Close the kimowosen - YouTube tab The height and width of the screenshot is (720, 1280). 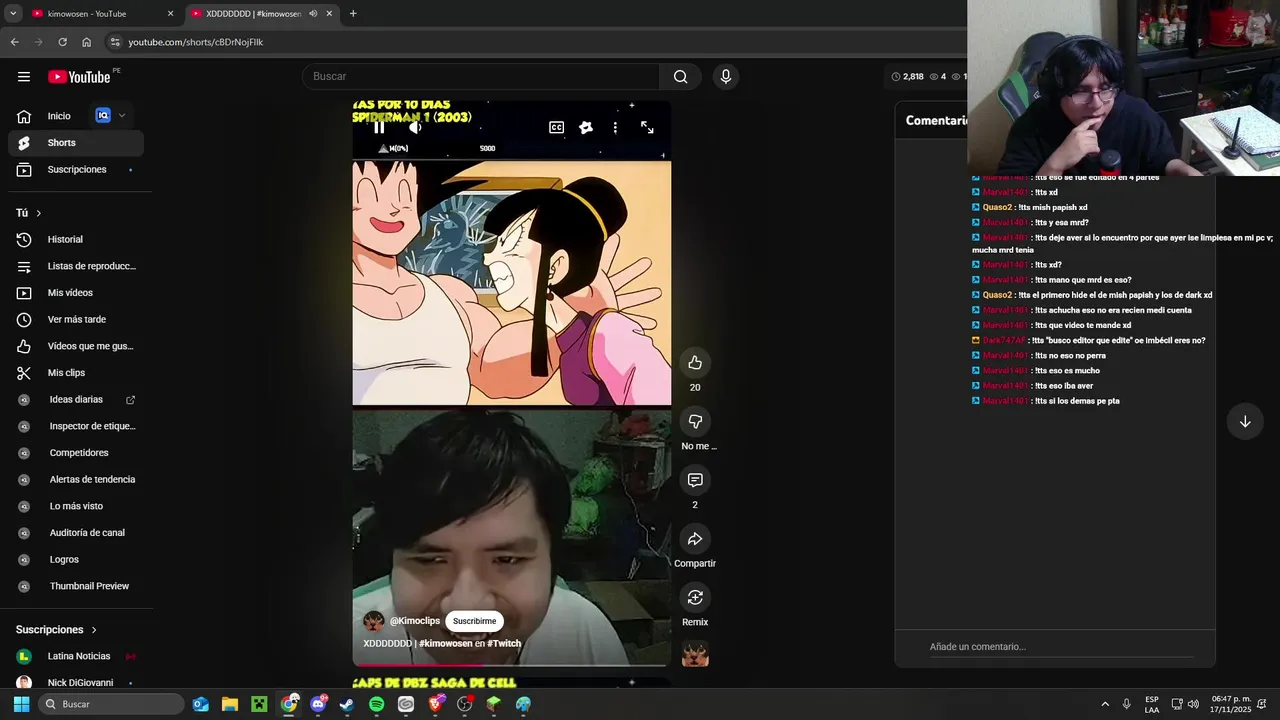pyautogui.click(x=170, y=14)
